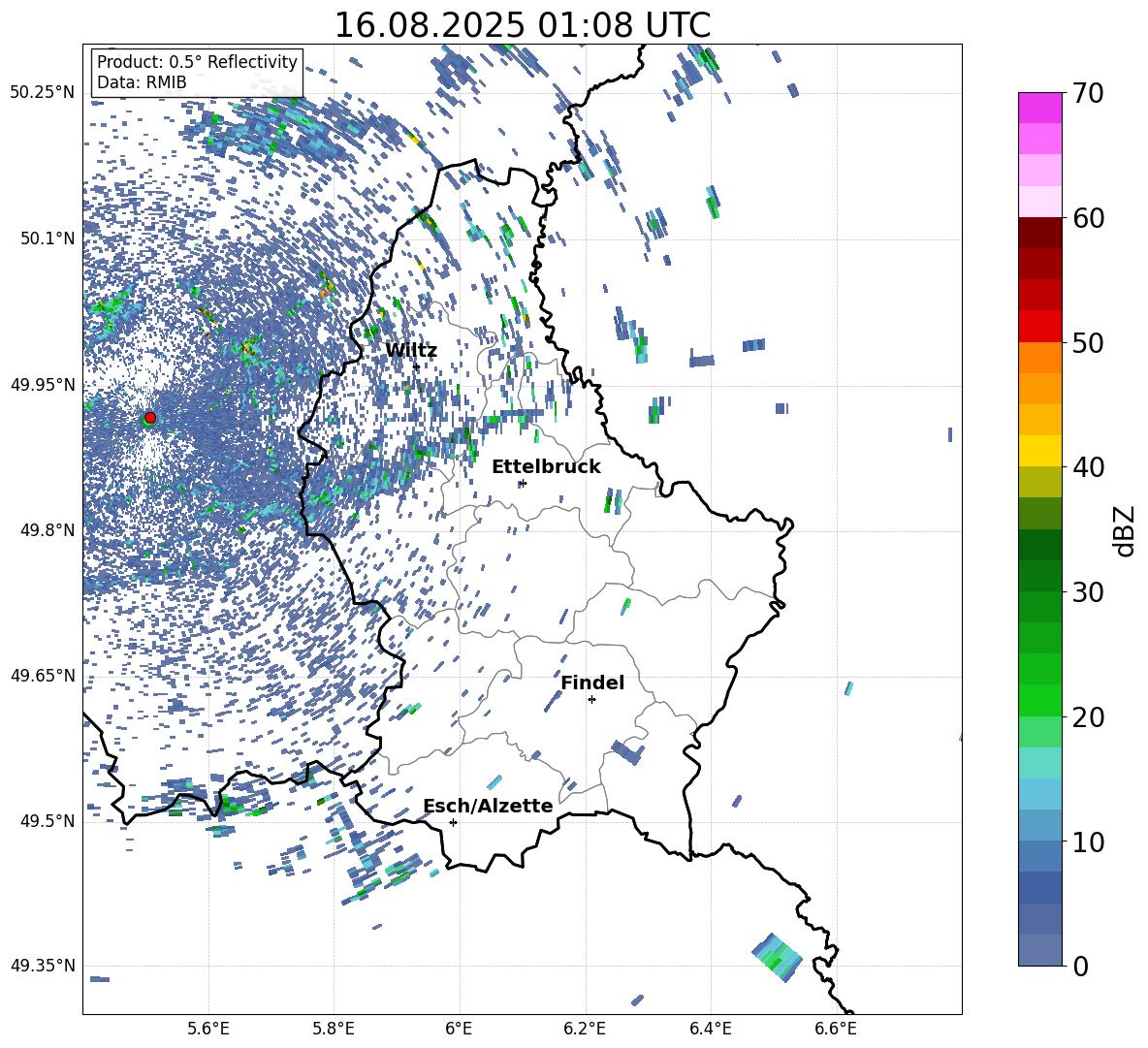Click the Findel station cross marker
This screenshot has height=1048, width=1148.
coord(591,700)
